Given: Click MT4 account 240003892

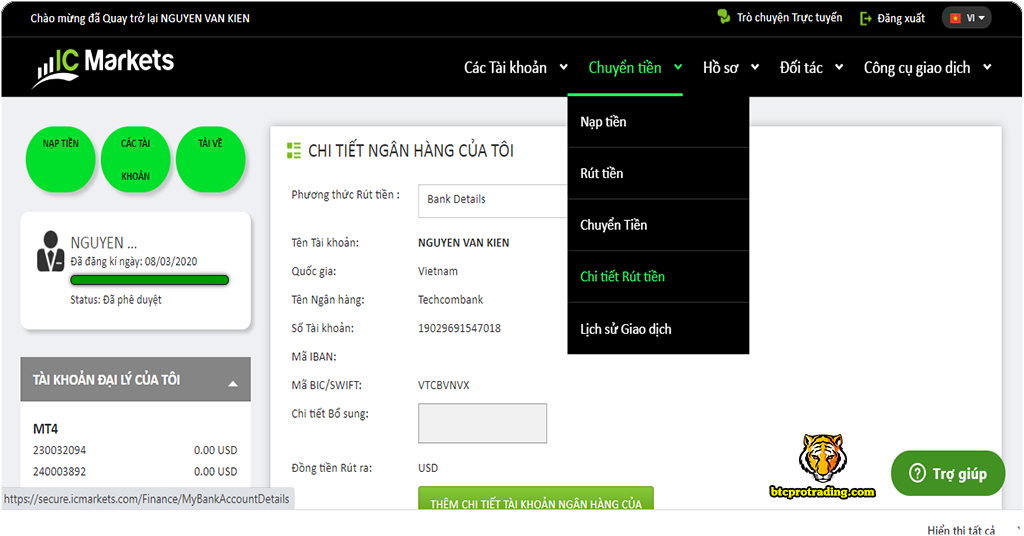Looking at the screenshot, I should pyautogui.click(x=59, y=471).
